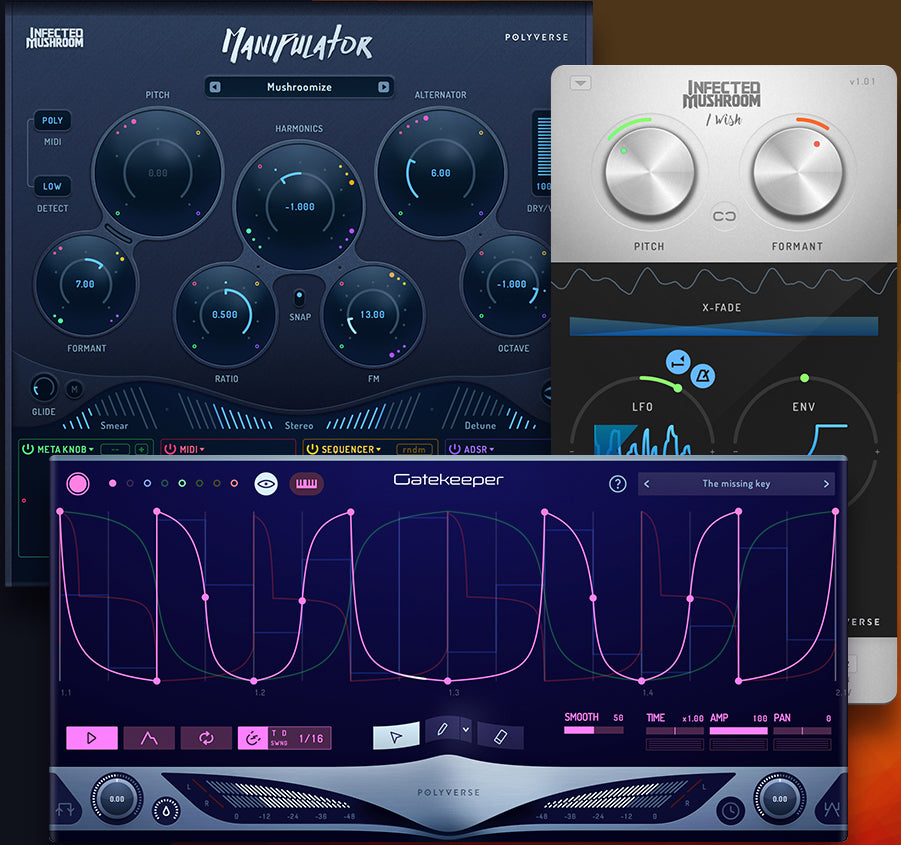
Task: Click the X-FADE crossfade slider in I Wish
Action: click(x=722, y=325)
